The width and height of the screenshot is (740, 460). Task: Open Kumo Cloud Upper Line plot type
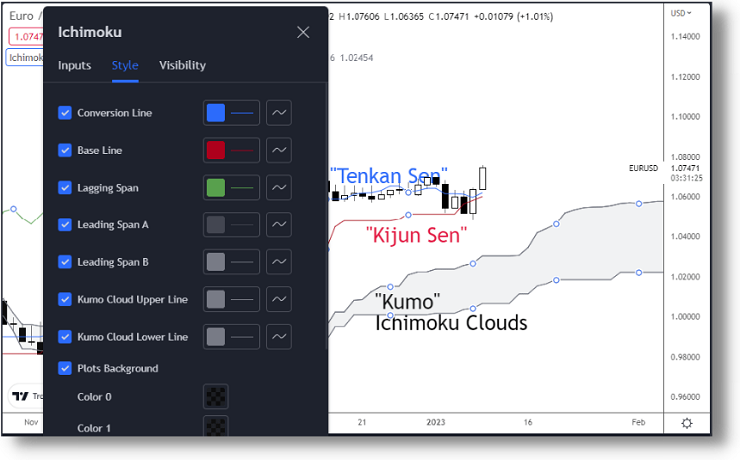click(x=279, y=299)
